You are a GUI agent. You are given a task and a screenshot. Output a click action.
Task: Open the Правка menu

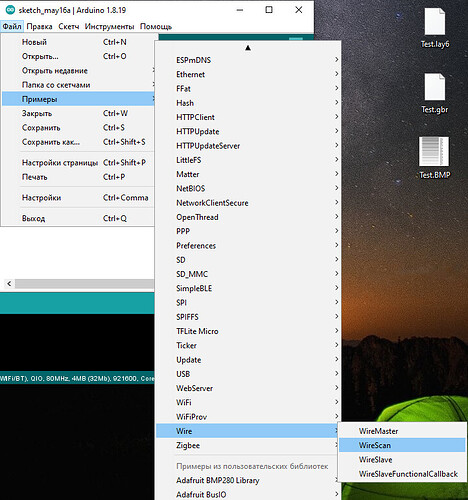coord(39,26)
